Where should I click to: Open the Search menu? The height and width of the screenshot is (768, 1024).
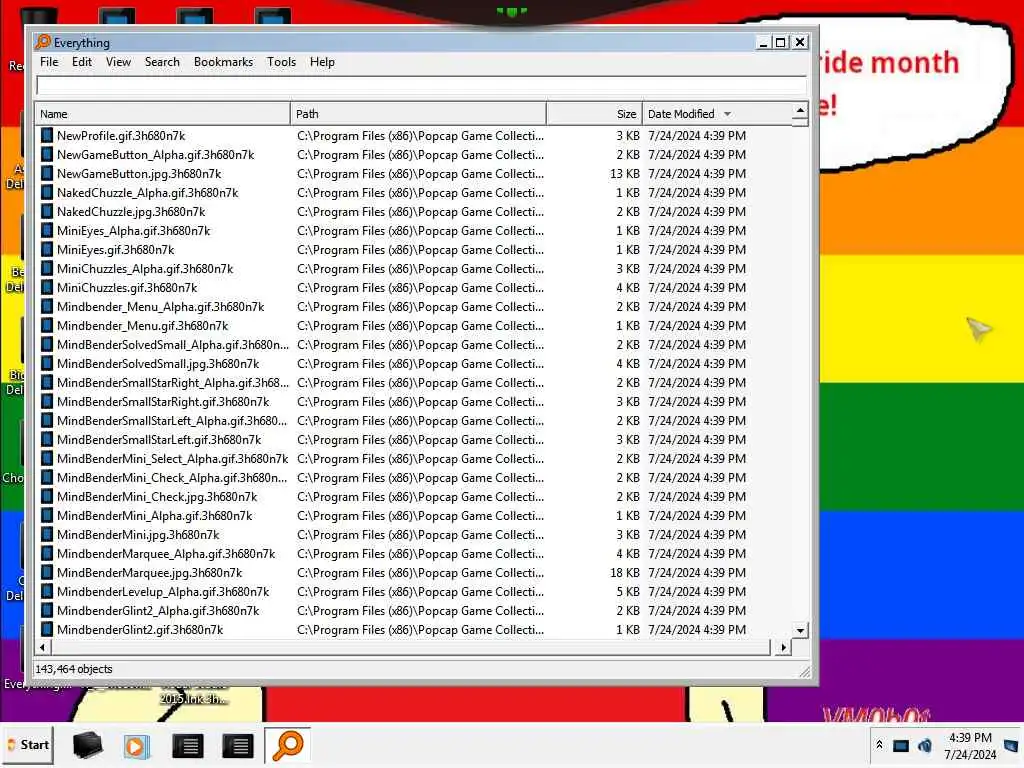click(x=162, y=62)
